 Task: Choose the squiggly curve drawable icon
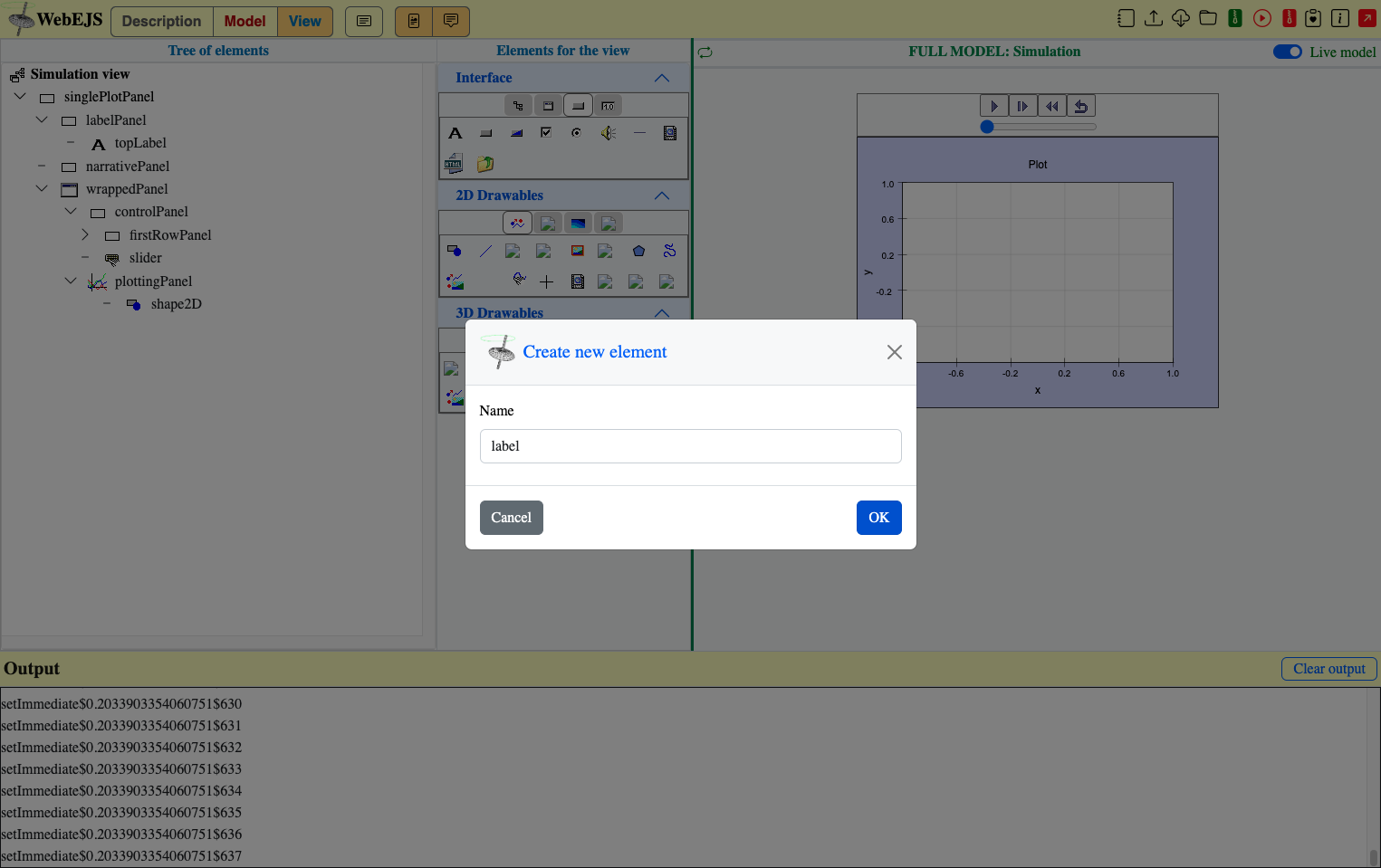point(669,251)
